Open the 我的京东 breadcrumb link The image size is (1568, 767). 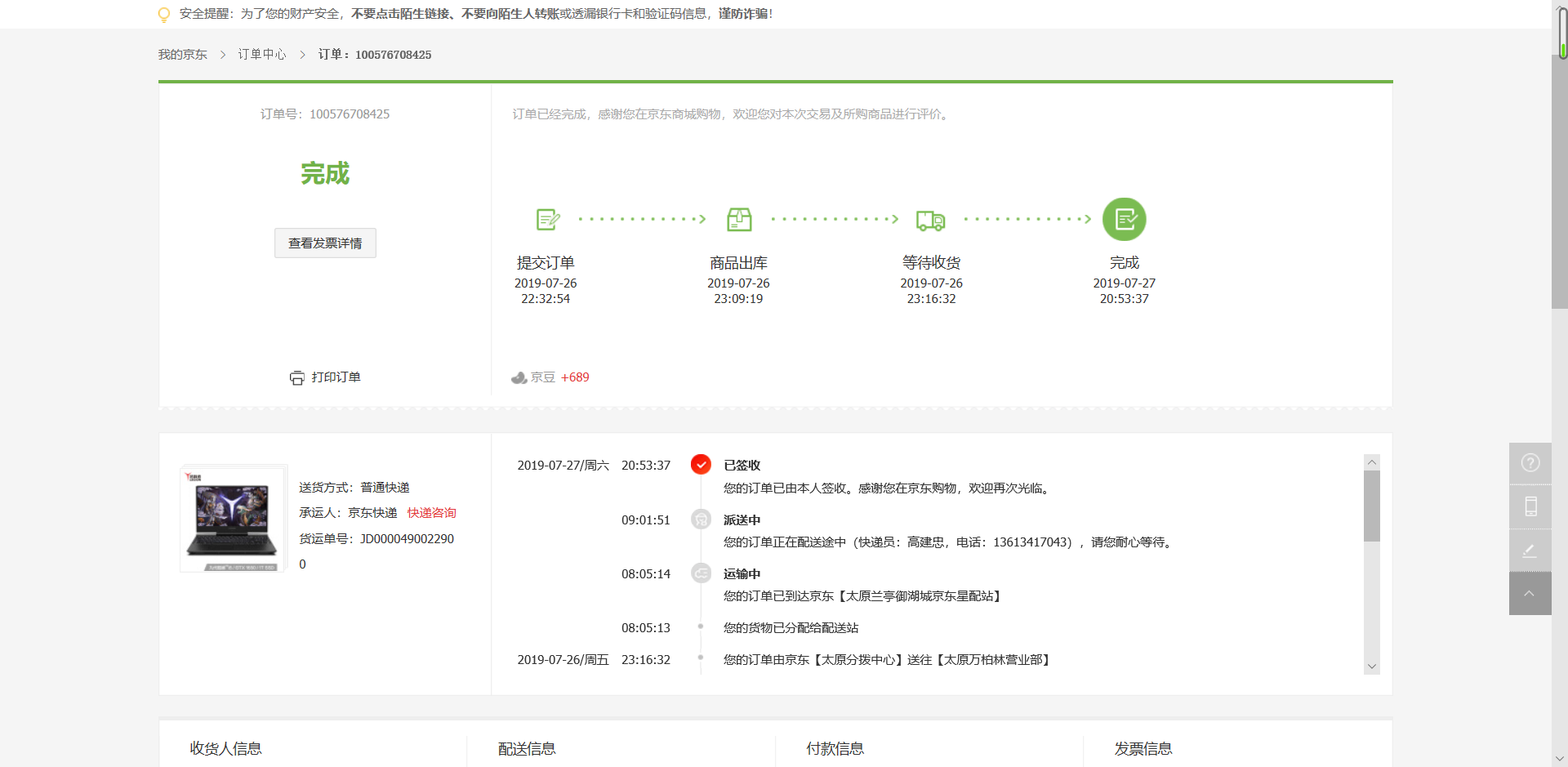(182, 55)
